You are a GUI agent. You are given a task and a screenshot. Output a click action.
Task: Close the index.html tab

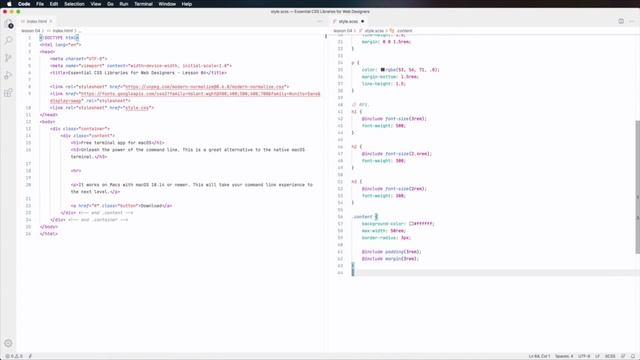[x=51, y=21]
